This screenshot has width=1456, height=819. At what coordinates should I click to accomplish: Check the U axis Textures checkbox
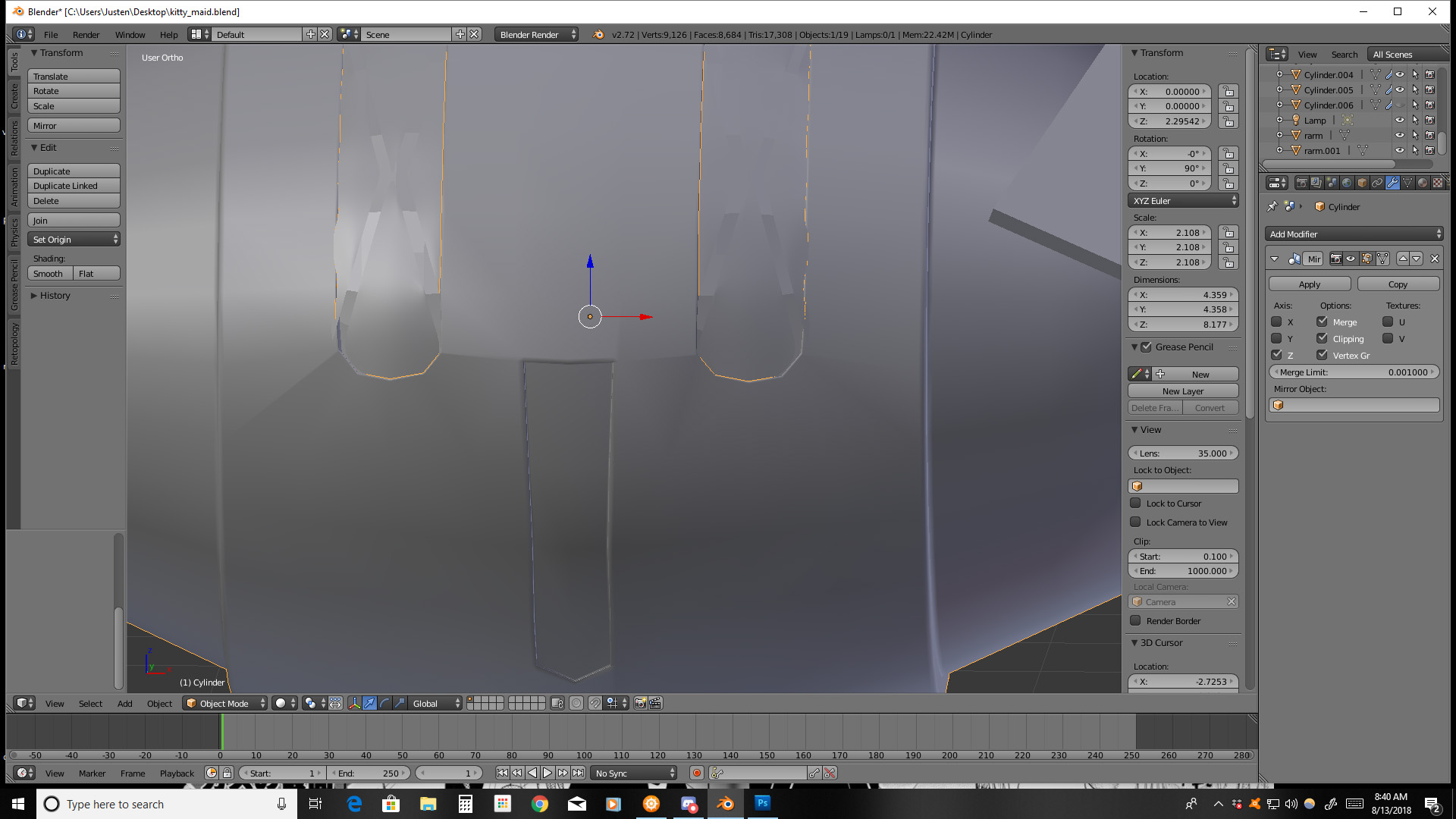tap(1387, 322)
